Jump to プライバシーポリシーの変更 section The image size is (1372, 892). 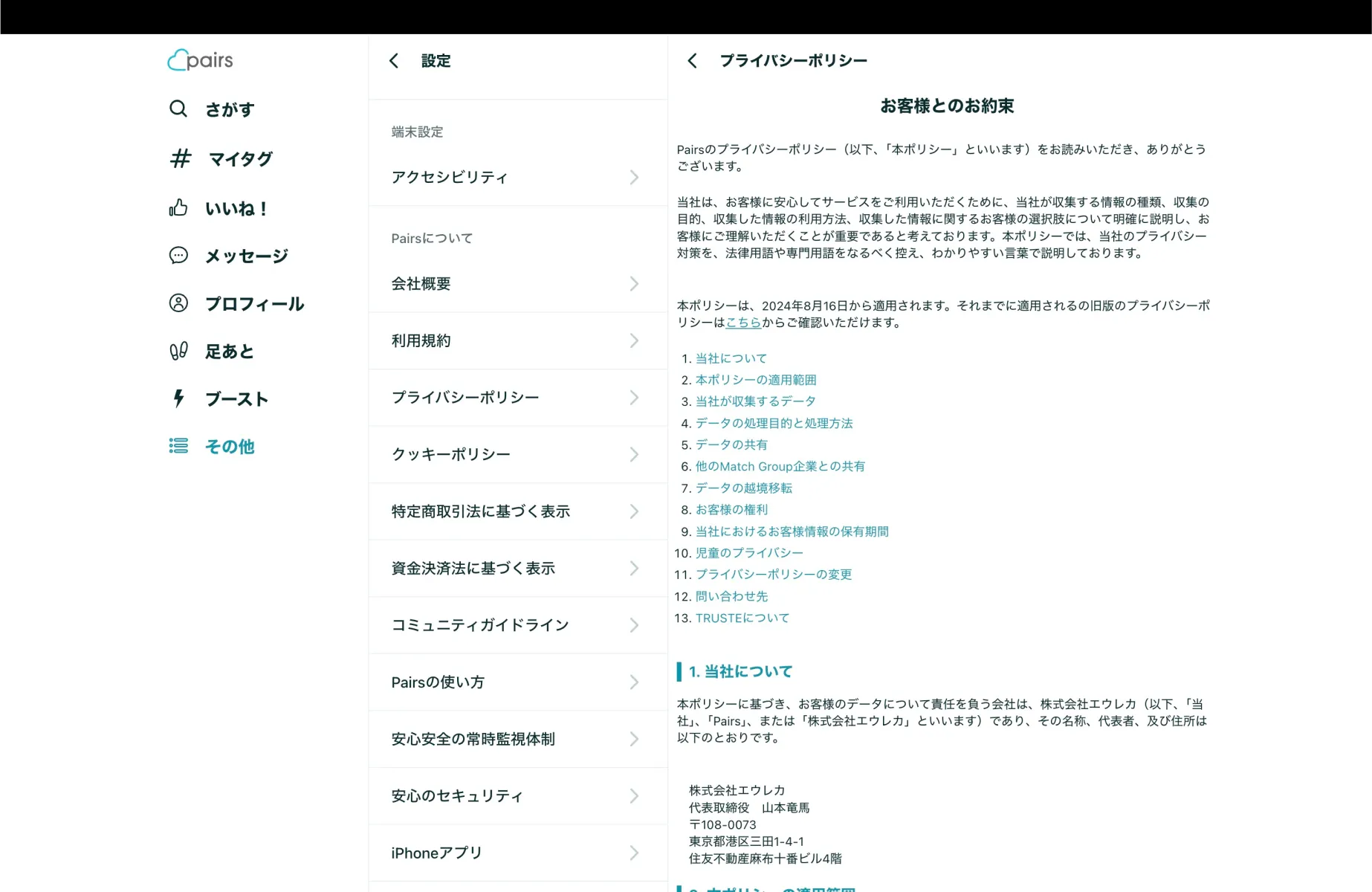pos(774,575)
